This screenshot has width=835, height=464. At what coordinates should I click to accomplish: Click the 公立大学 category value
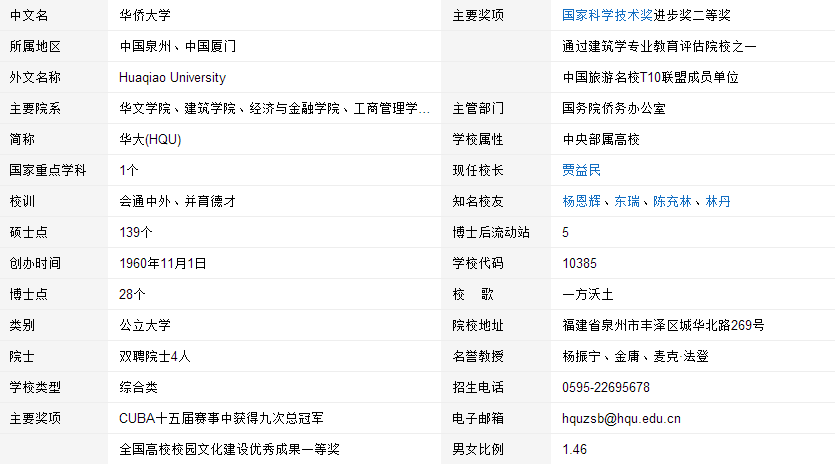point(145,325)
